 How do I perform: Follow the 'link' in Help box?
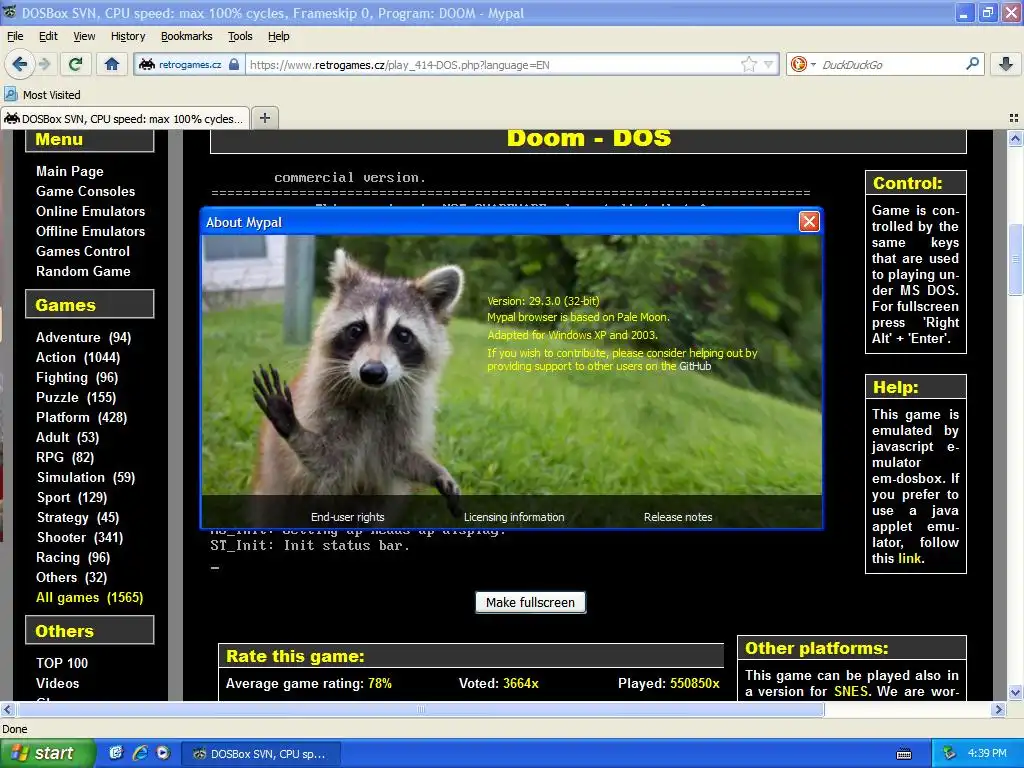tap(909, 558)
